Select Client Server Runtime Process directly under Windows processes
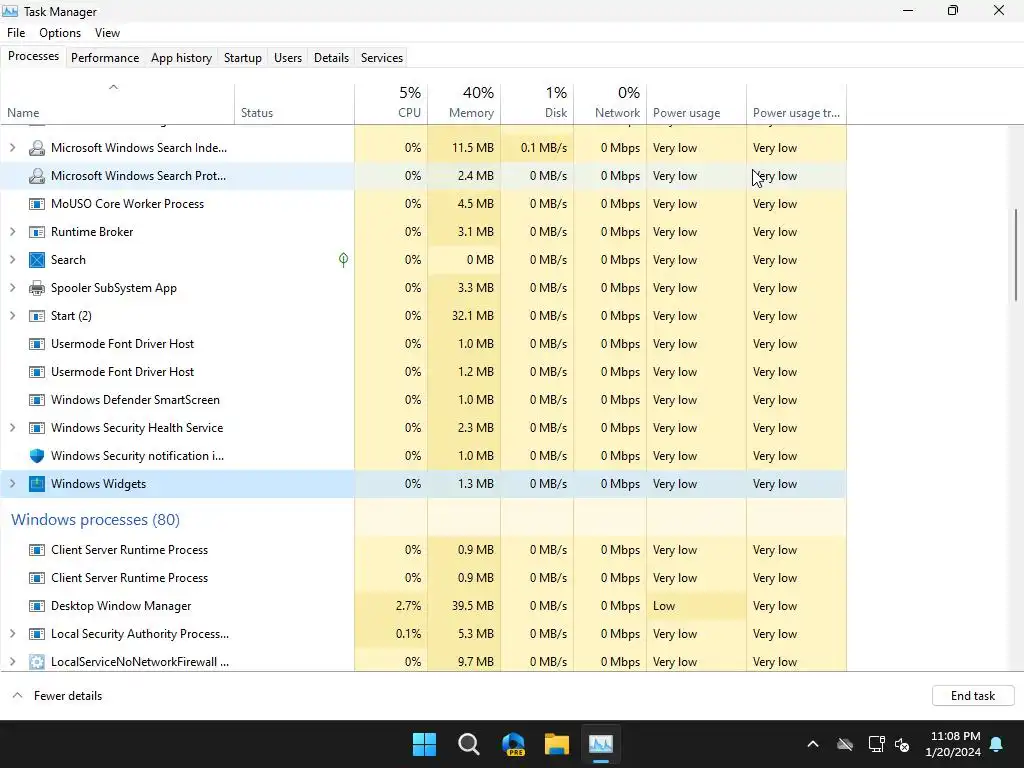Image resolution: width=1024 pixels, height=768 pixels. [423, 550]
